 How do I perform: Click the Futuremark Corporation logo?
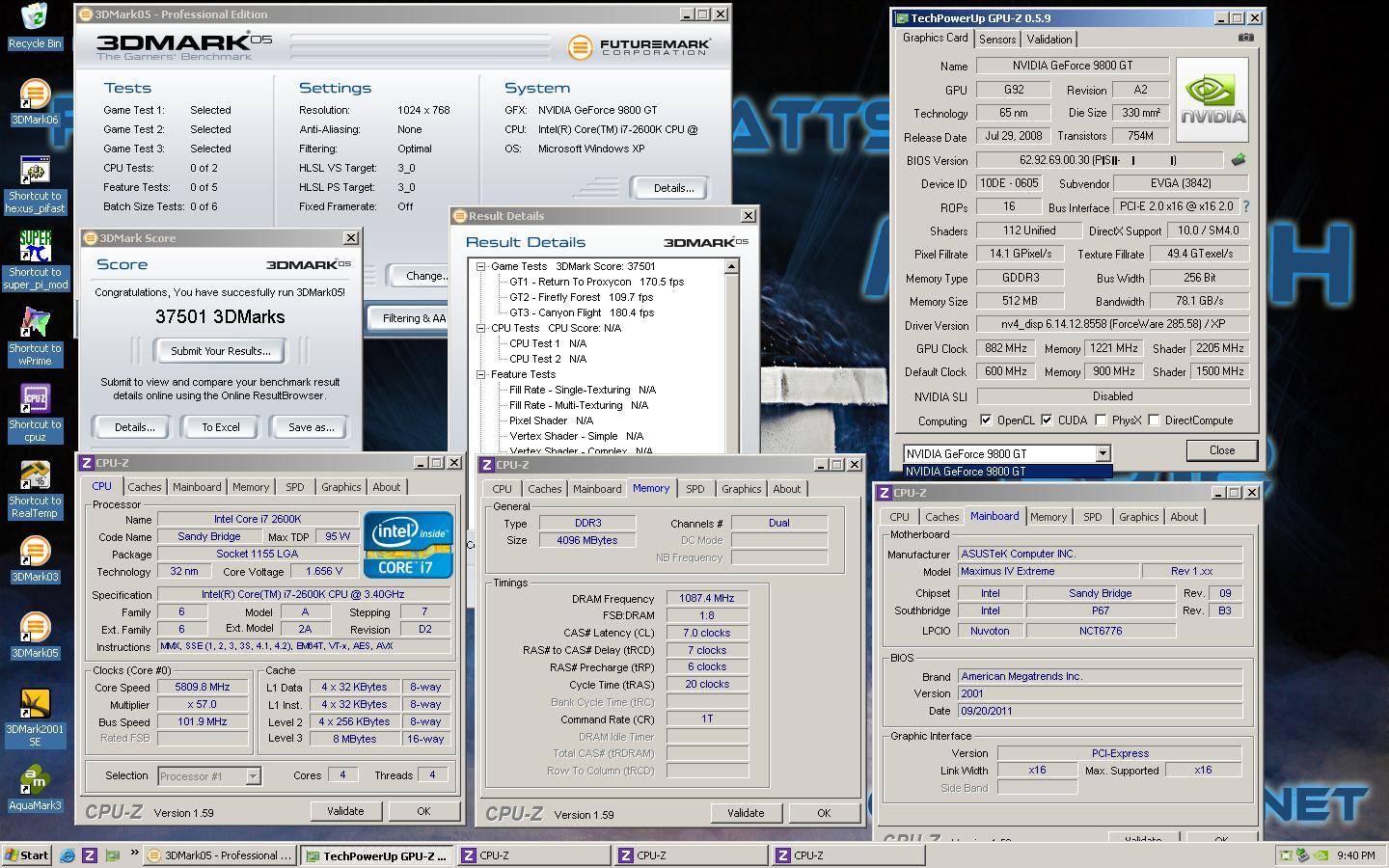640,47
